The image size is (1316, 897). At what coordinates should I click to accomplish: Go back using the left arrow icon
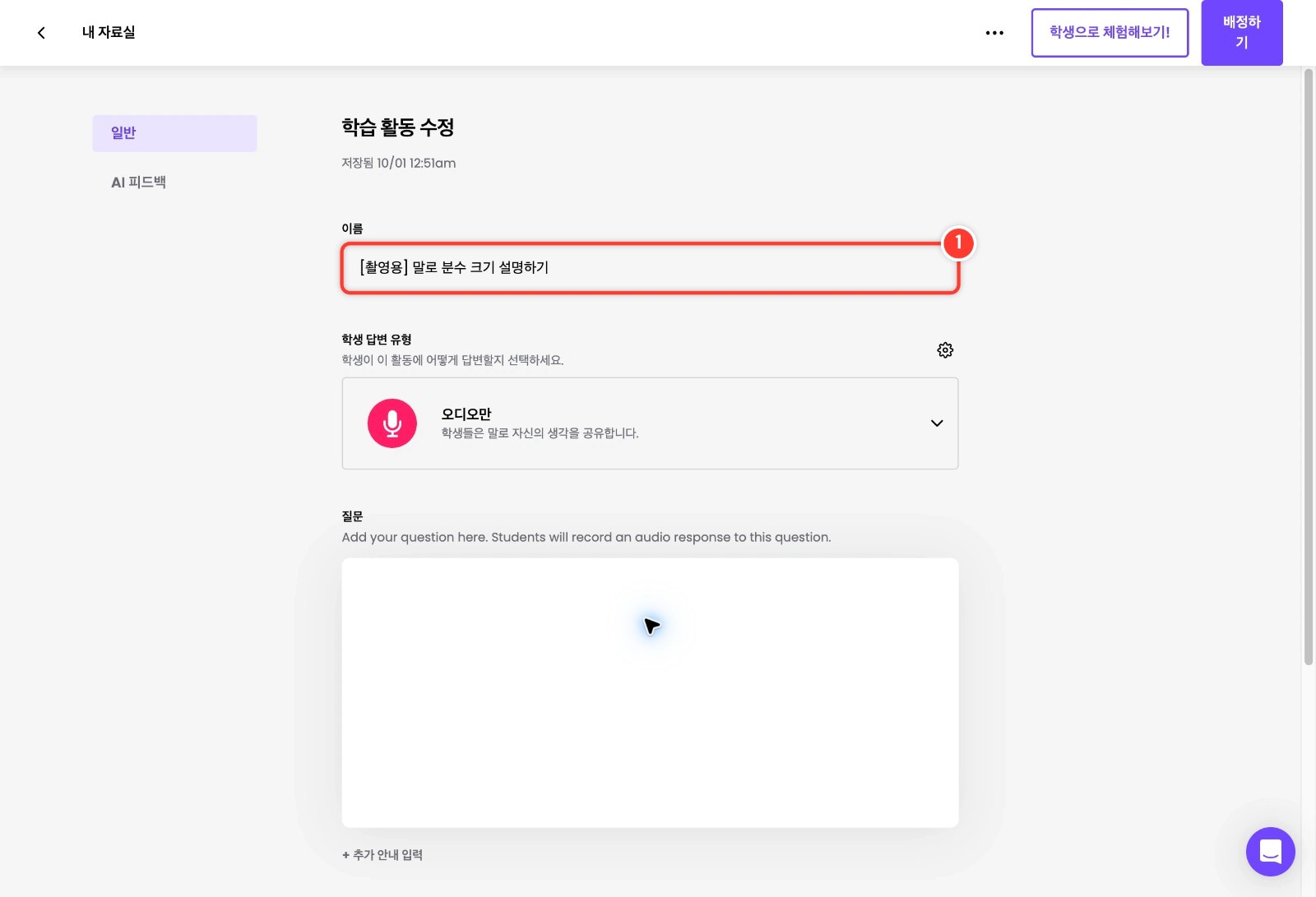[x=41, y=33]
